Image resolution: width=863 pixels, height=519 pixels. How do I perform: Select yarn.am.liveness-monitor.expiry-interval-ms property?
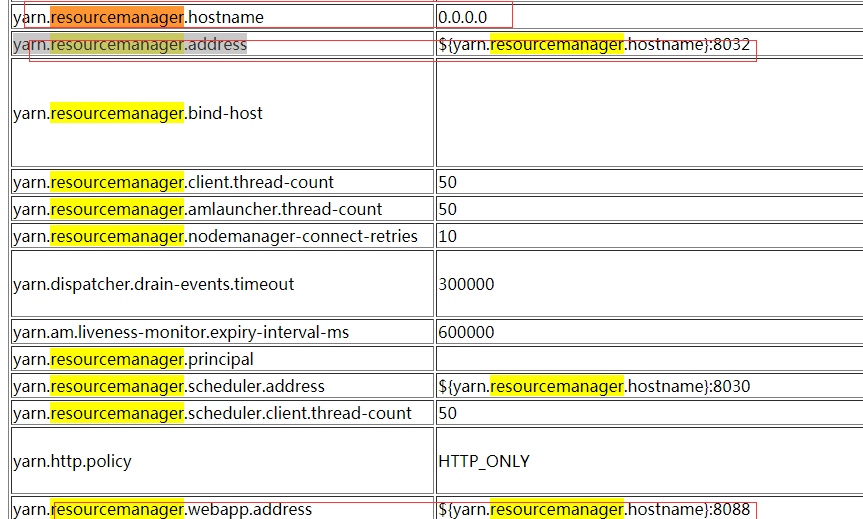[x=181, y=332]
